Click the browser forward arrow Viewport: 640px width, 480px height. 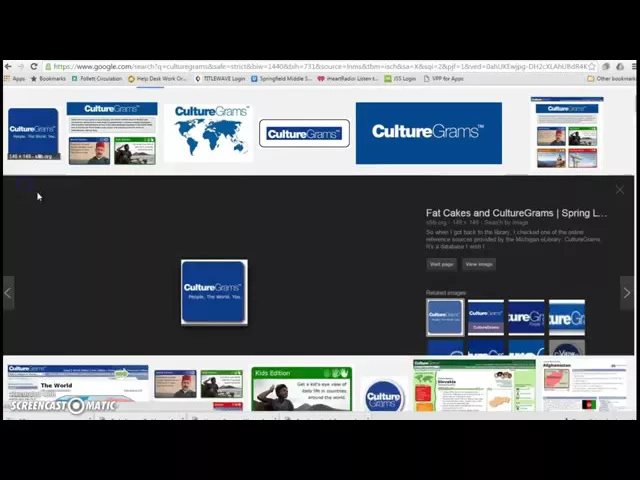pos(21,66)
